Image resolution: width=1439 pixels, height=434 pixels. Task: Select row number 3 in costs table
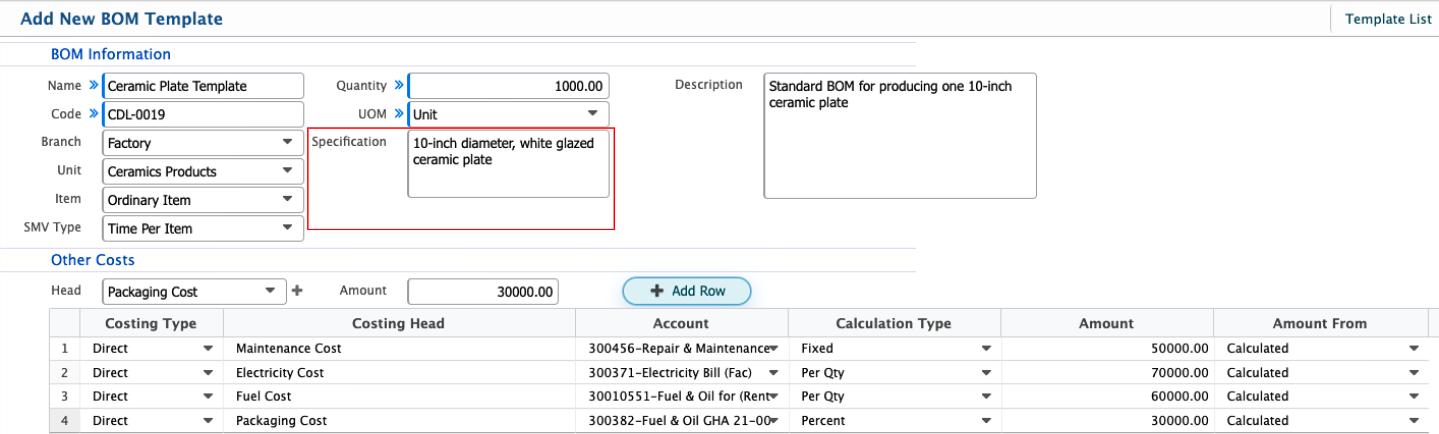(65, 396)
